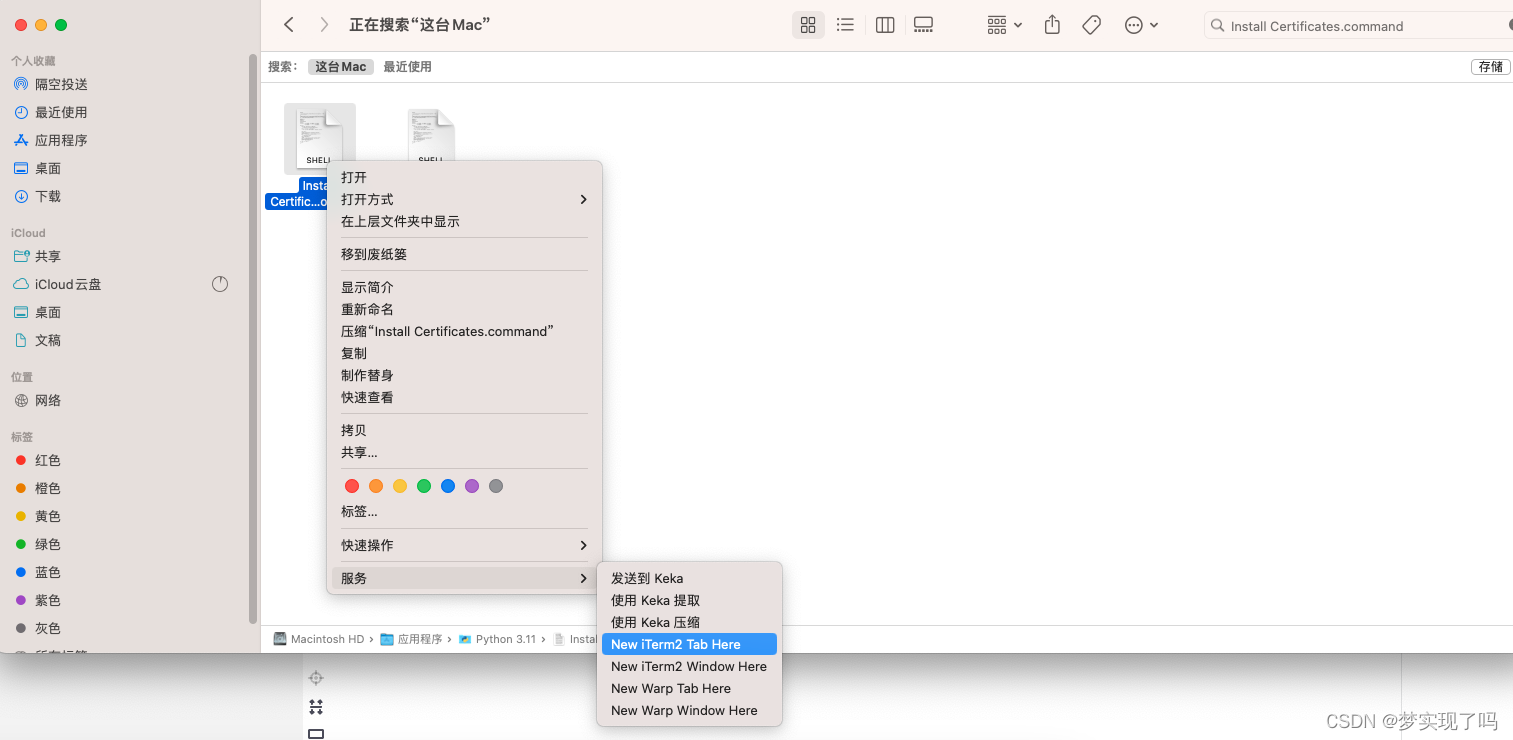Choose 显示简介 in context menu

tap(464, 287)
